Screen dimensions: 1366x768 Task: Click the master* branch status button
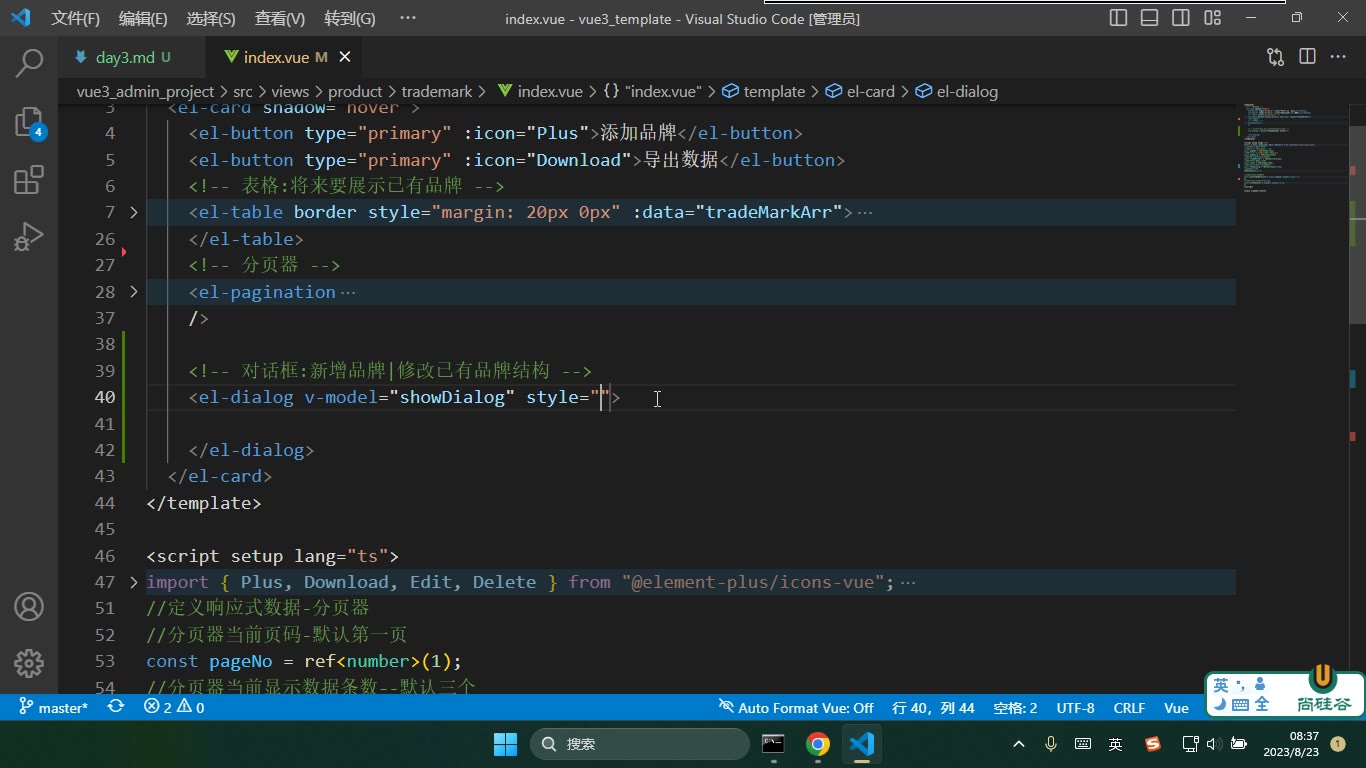click(x=53, y=707)
